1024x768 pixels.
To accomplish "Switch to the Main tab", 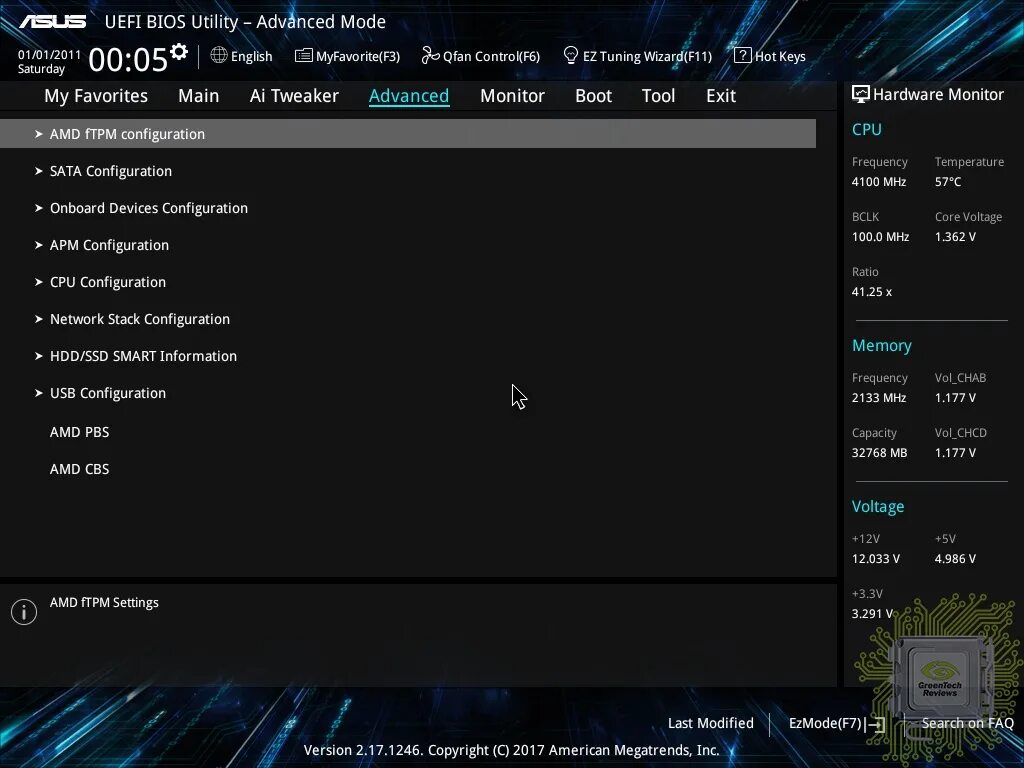I will pos(199,96).
